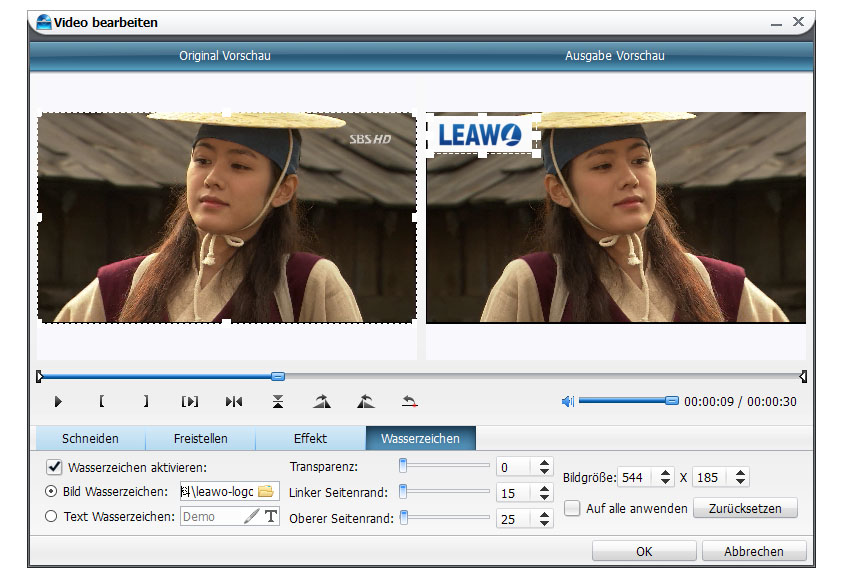This screenshot has width=844, height=578.
Task: Select Text Wasserzeichen radio button
Action: tap(52, 517)
